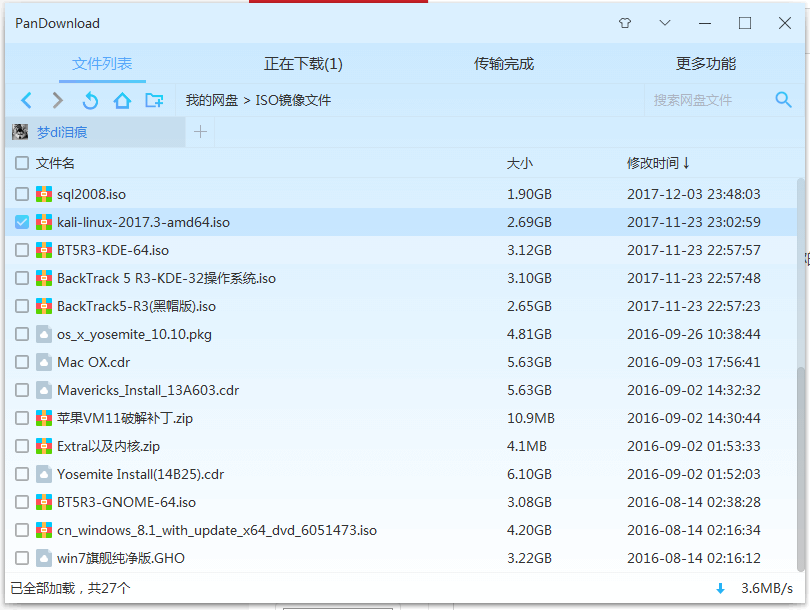The image size is (810, 610).
Task: Check the sql2008.iso checkbox
Action: (x=22, y=194)
